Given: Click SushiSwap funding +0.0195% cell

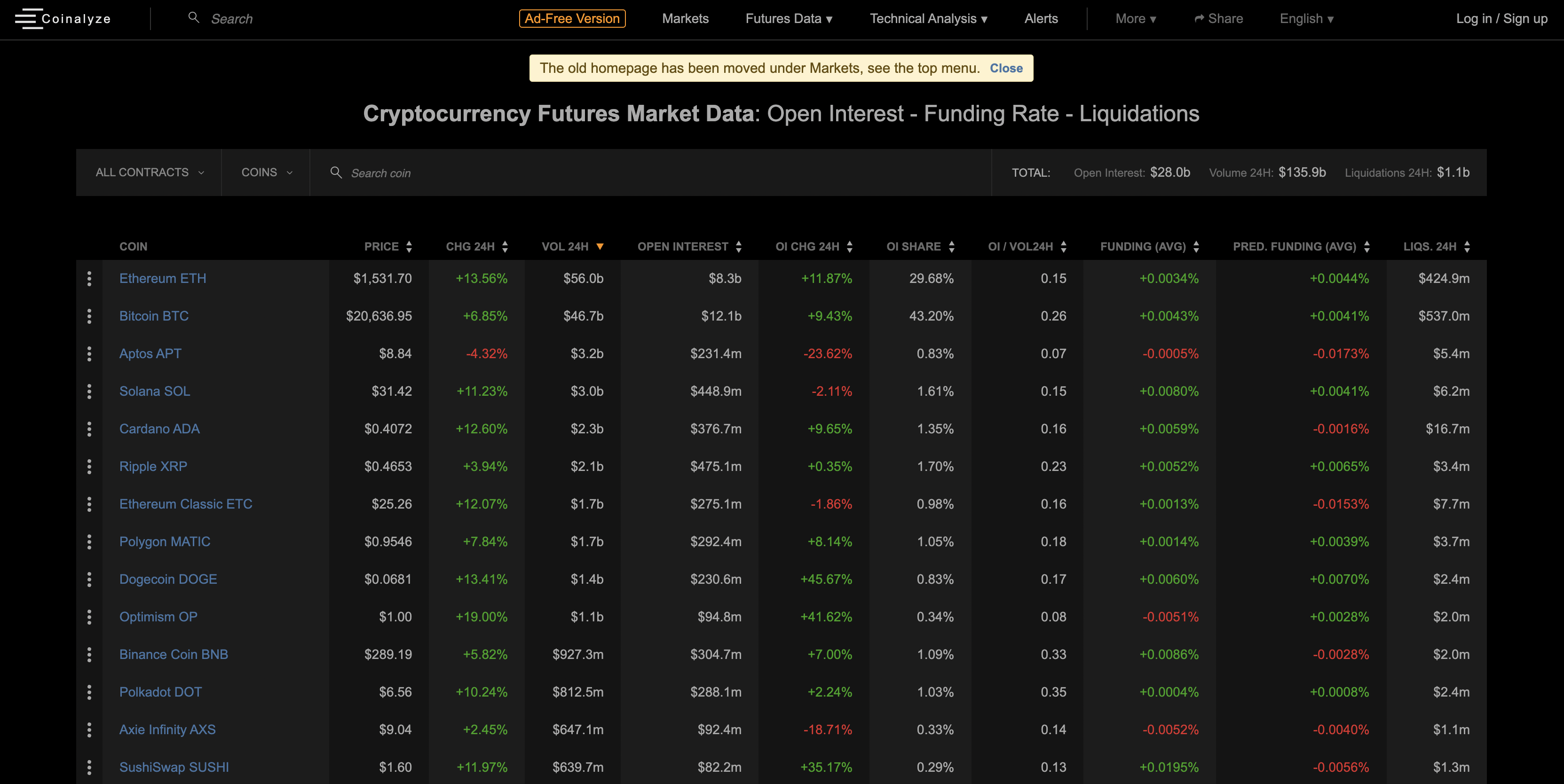Looking at the screenshot, I should pyautogui.click(x=1169, y=768).
